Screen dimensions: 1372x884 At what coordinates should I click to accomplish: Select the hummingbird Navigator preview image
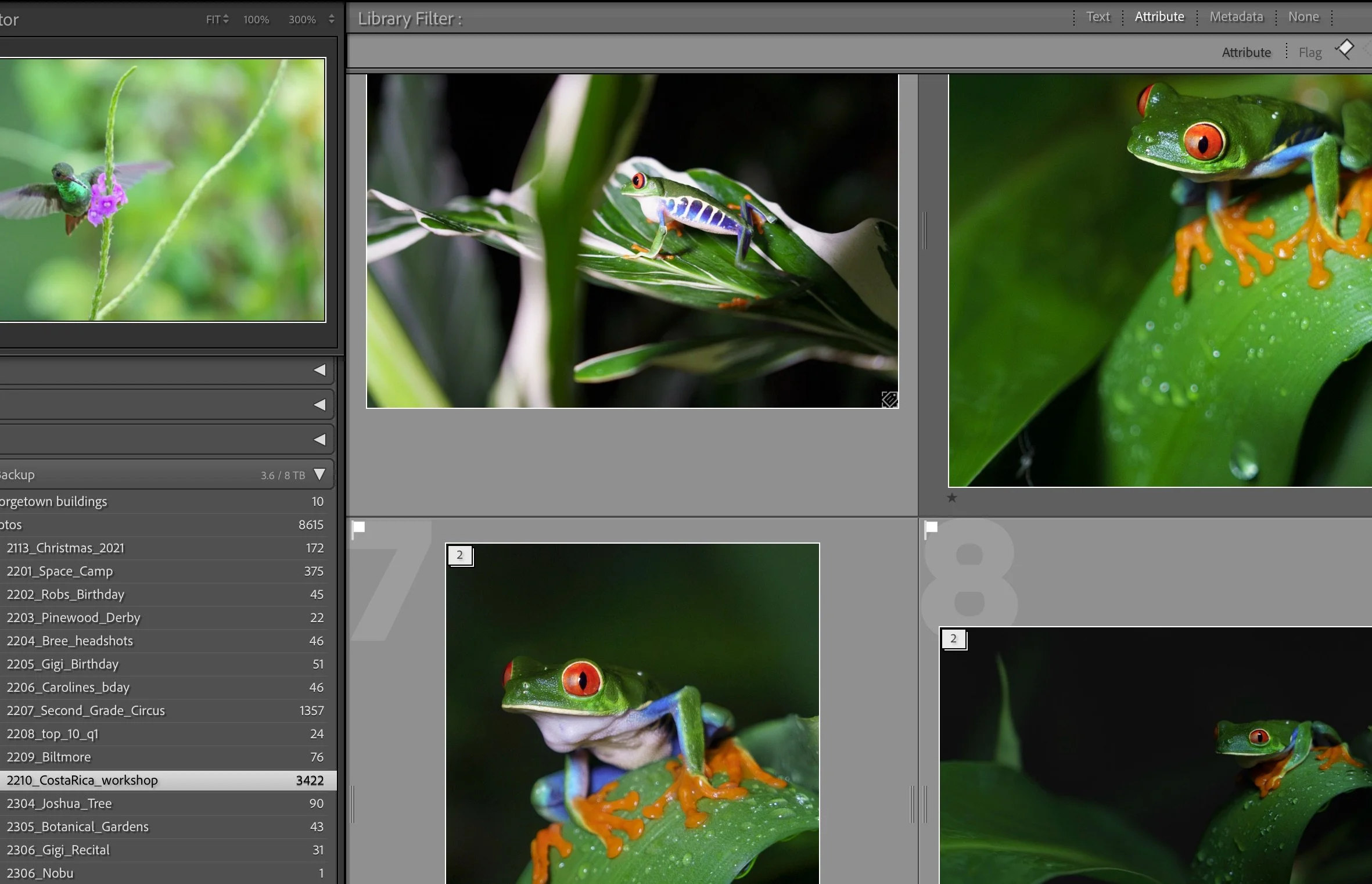[163, 189]
